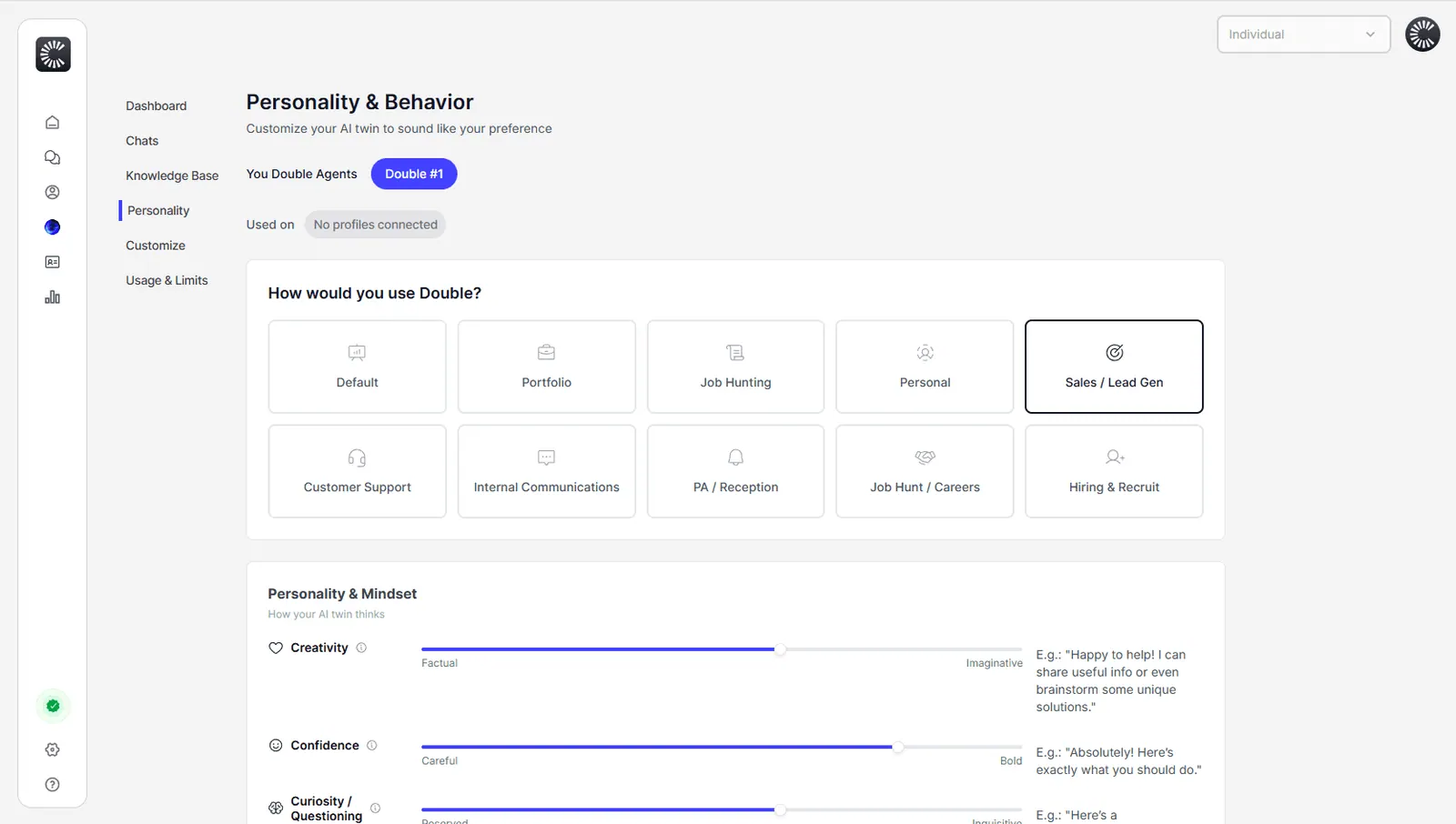Open Customize menu item
The height and width of the screenshot is (824, 1456).
(x=156, y=246)
